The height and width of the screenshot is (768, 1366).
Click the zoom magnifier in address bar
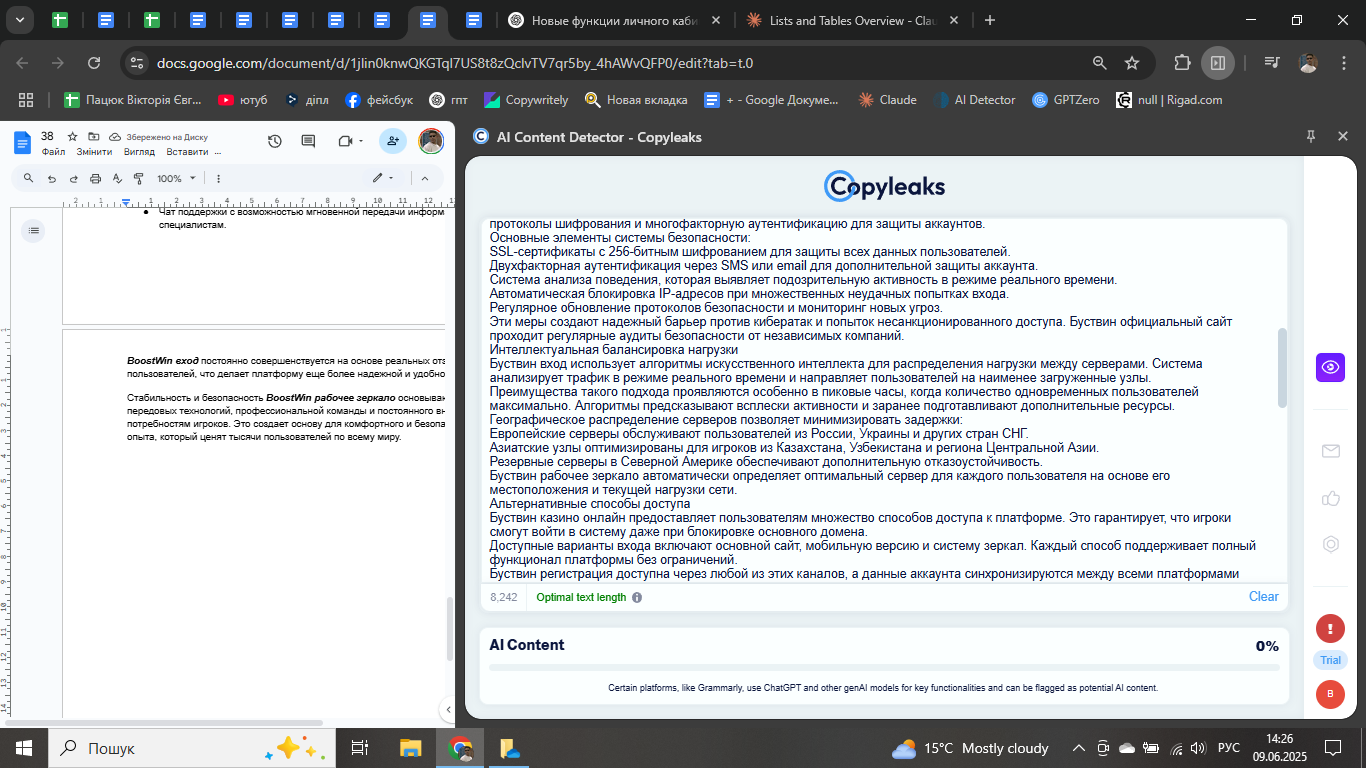click(x=1099, y=62)
